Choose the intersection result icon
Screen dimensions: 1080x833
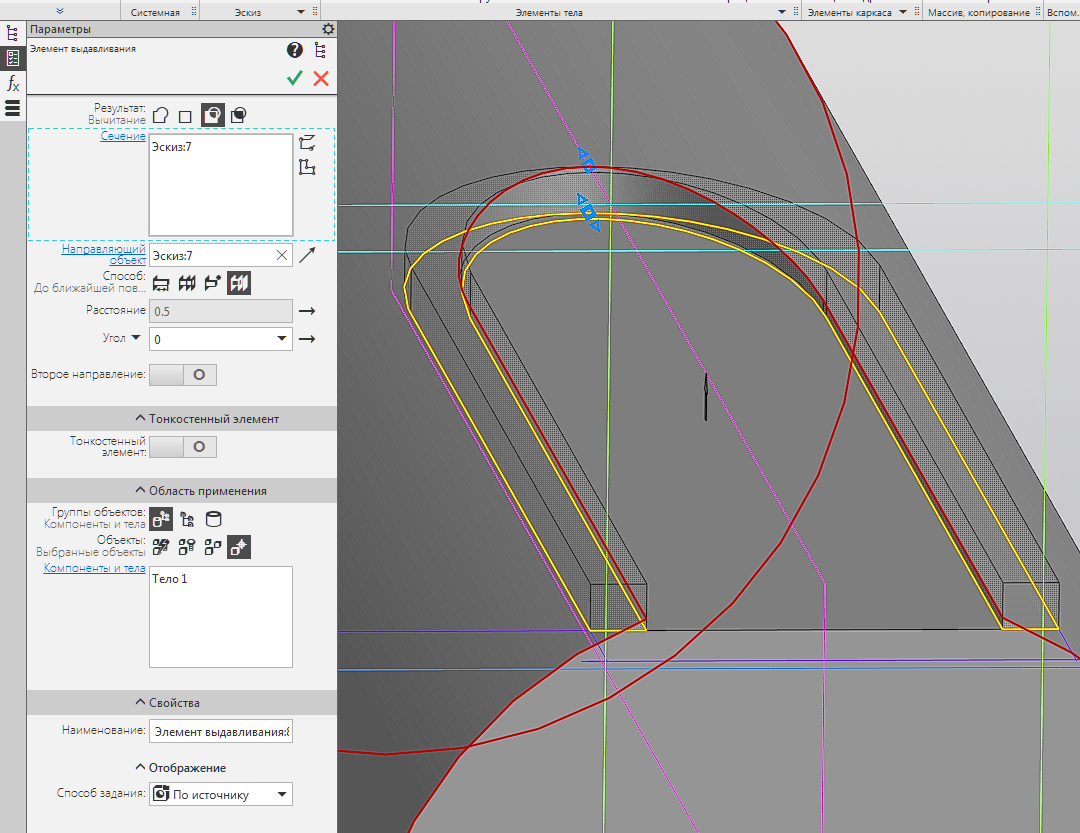click(238, 116)
